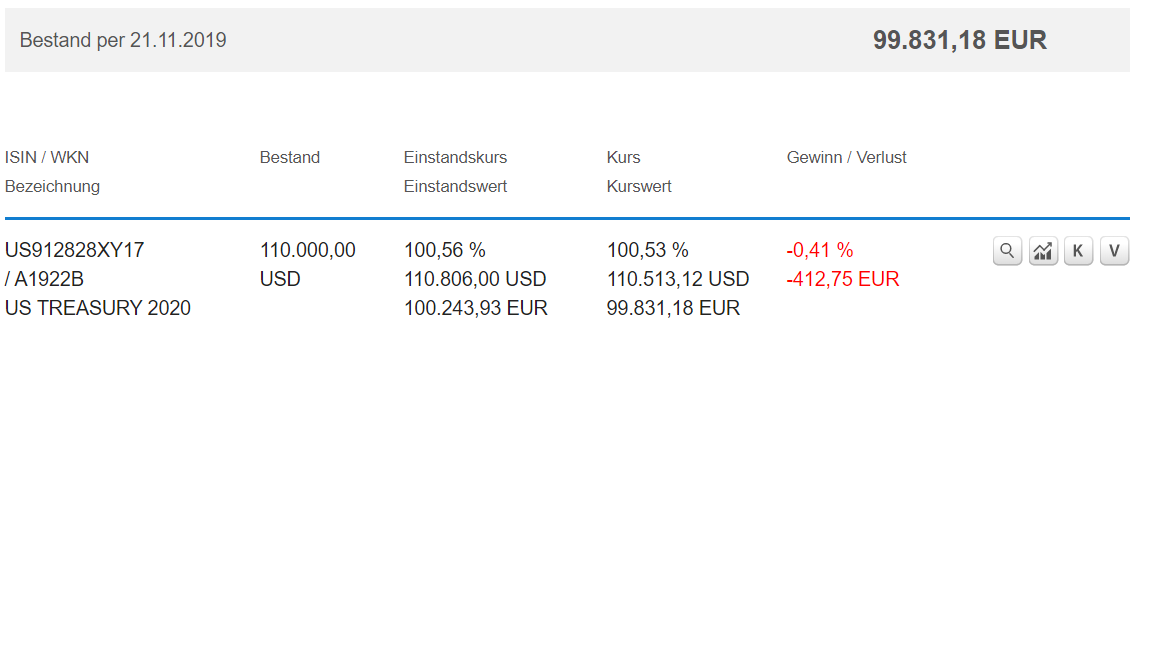Open the price chart icon for the position

tap(1043, 251)
